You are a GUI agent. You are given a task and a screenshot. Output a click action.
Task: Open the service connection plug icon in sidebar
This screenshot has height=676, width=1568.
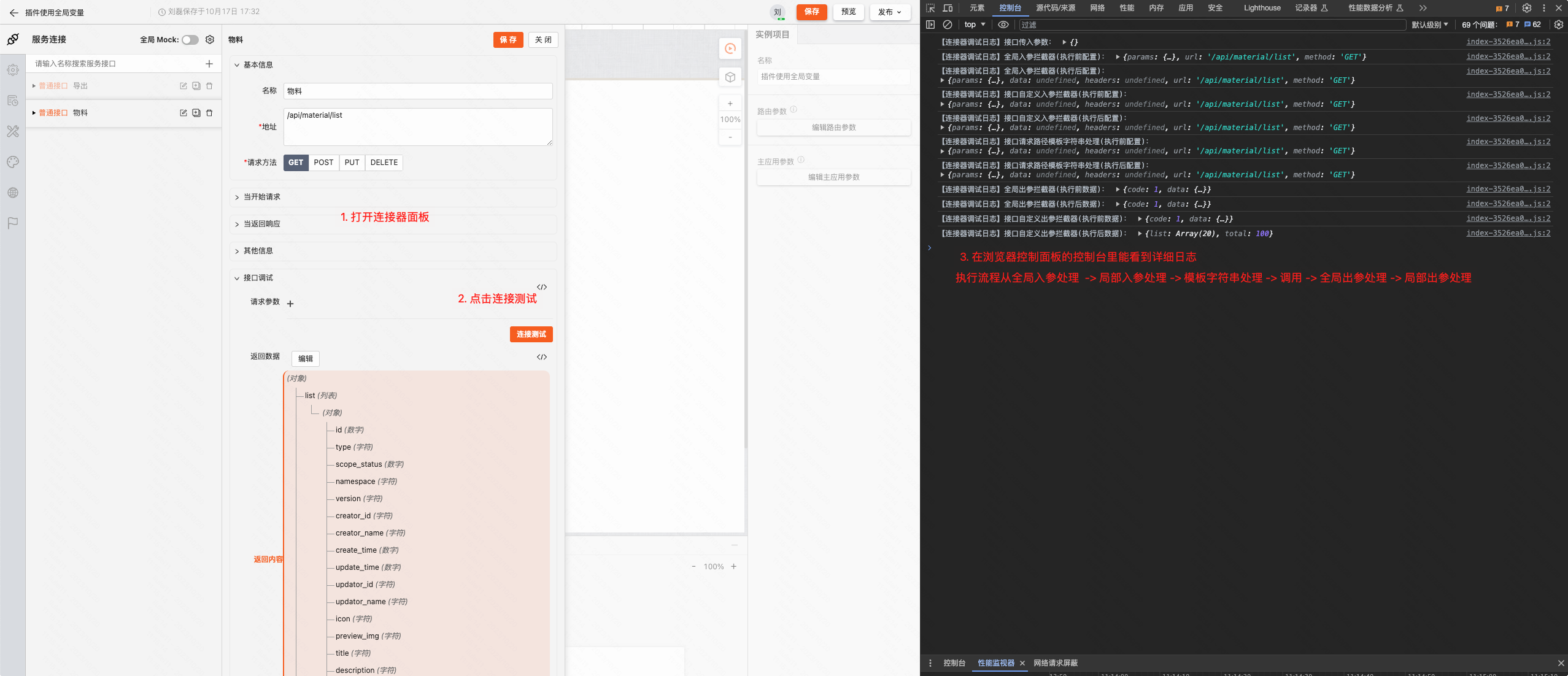pos(13,39)
